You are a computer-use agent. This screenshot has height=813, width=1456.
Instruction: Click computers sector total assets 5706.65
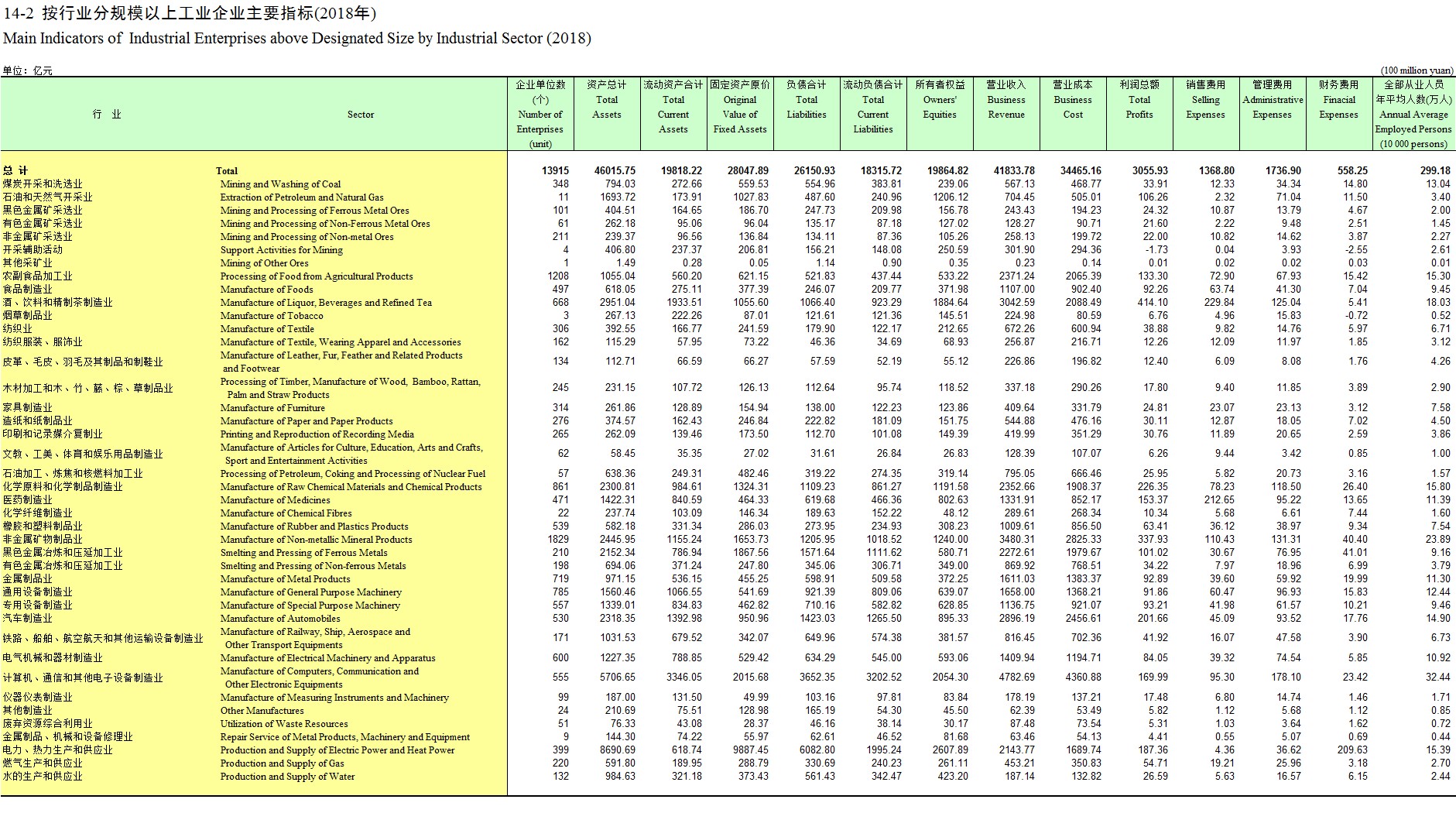(x=618, y=677)
